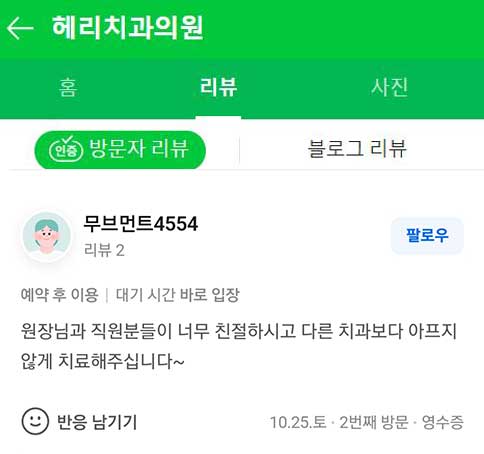Tap the 인증 verified badge icon

[66, 150]
